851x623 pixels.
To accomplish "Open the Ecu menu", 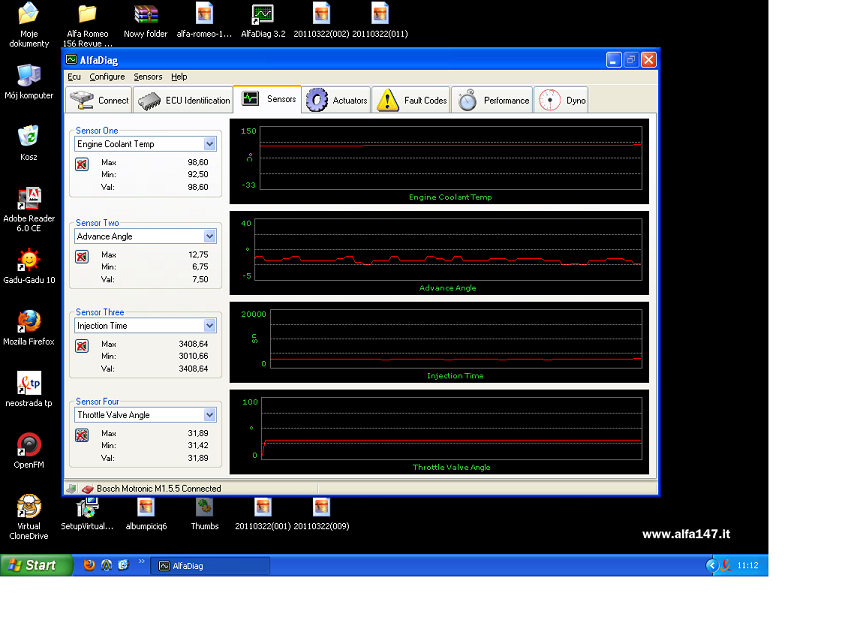I will tap(74, 77).
